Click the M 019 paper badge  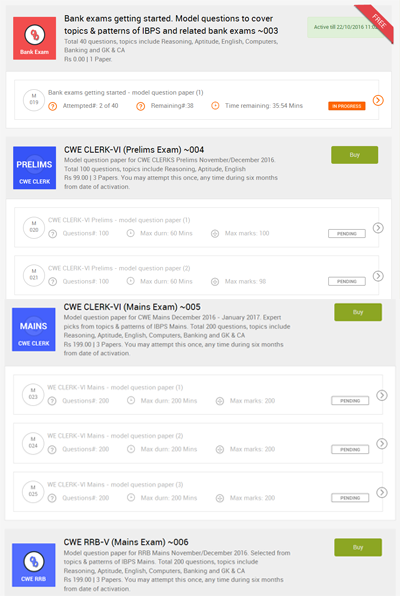pos(34,100)
